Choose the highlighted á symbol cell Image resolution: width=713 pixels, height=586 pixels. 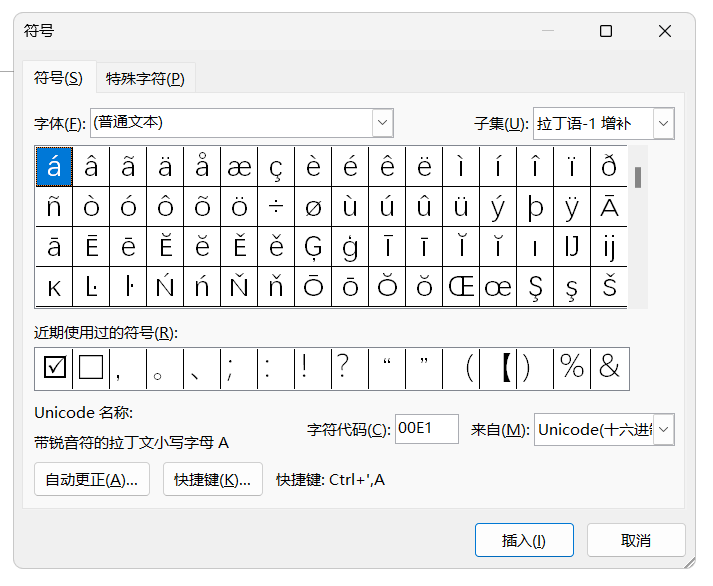tap(54, 167)
